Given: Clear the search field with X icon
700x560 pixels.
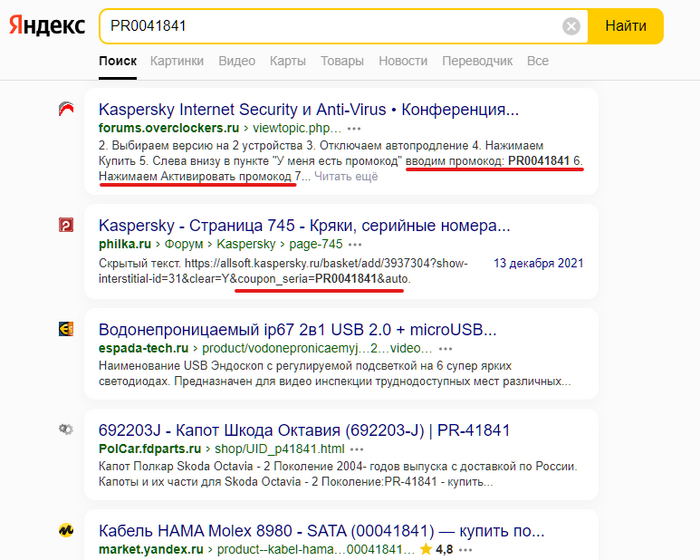Looking at the screenshot, I should tap(571, 26).
